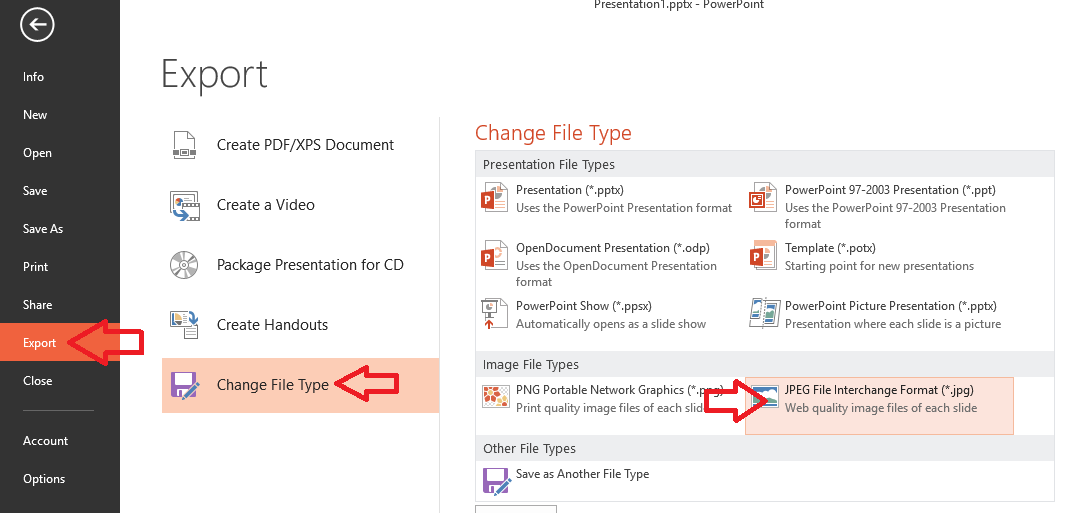
Task: Click the PowerPoint Picture Presentation icon
Action: (764, 314)
